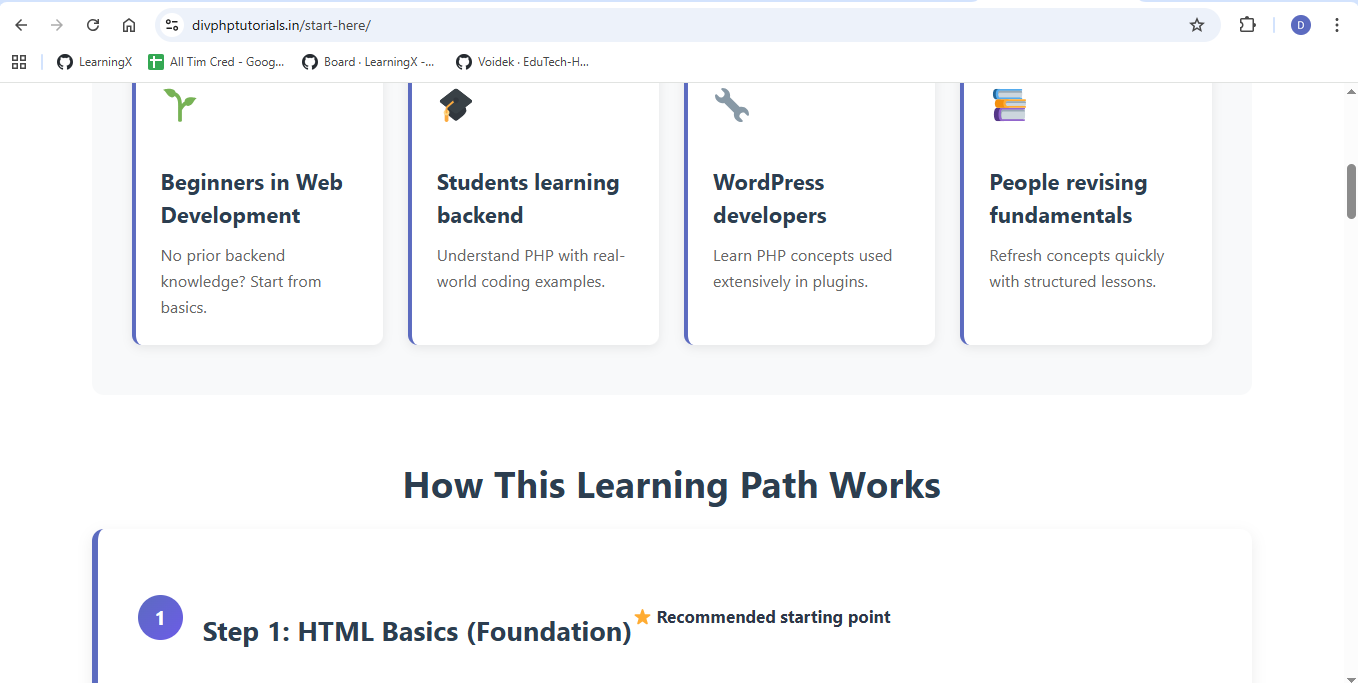Click the stacked books icon above People revising fundamentals

tap(1008, 104)
